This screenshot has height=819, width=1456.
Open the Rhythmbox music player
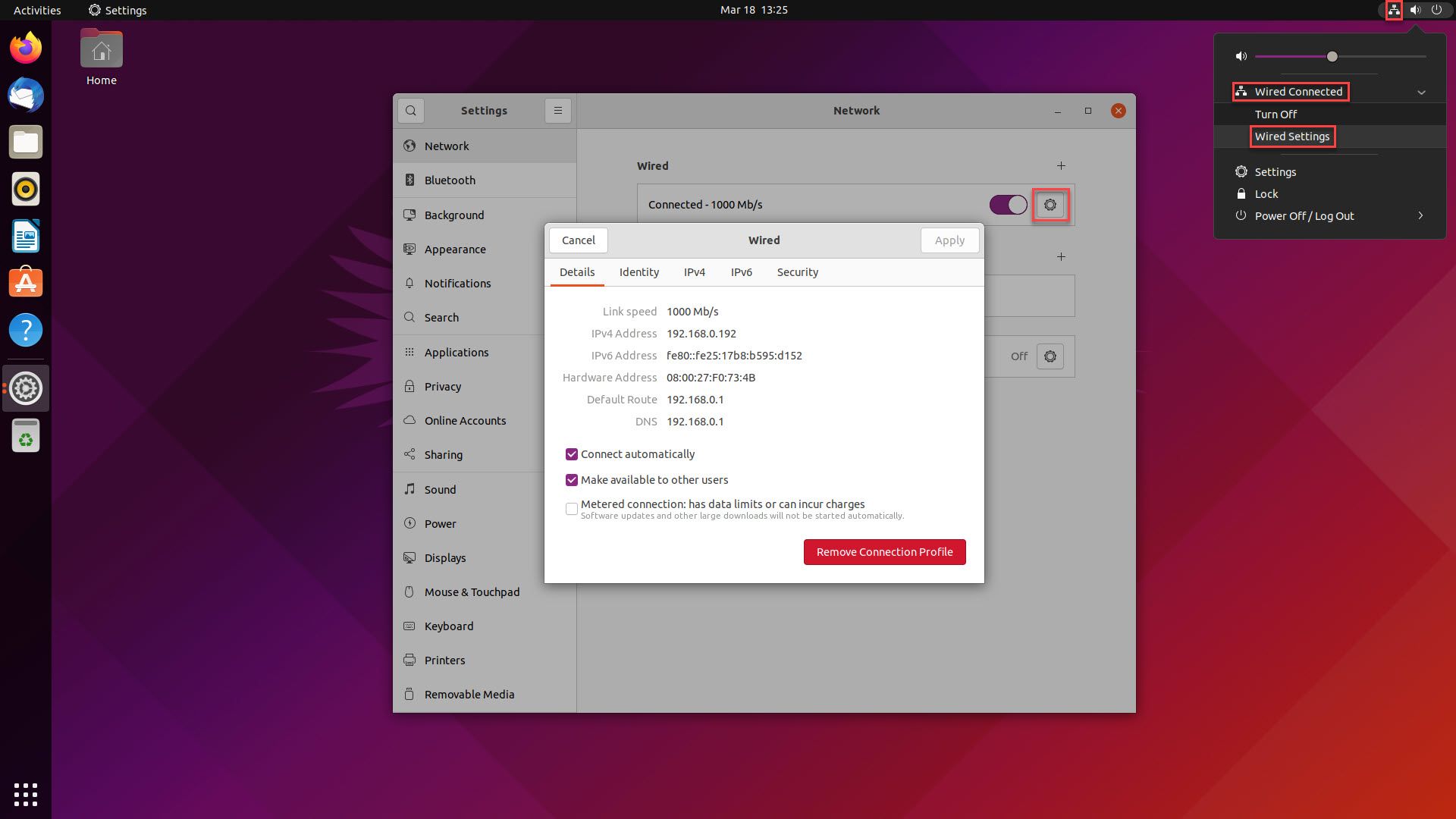[x=26, y=189]
